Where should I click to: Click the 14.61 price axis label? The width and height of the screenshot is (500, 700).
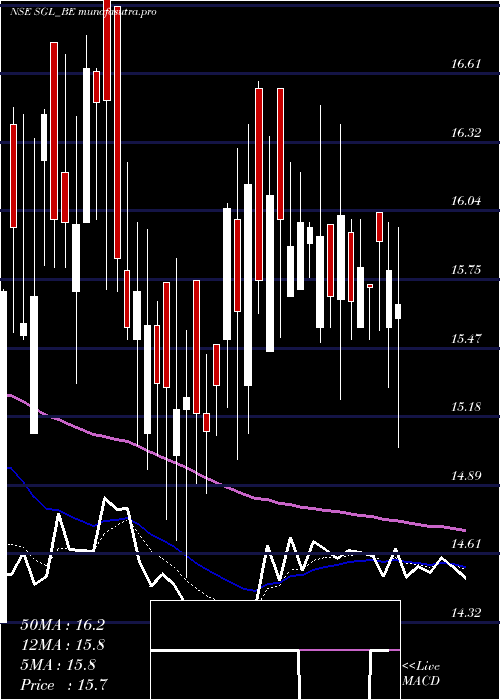466,544
